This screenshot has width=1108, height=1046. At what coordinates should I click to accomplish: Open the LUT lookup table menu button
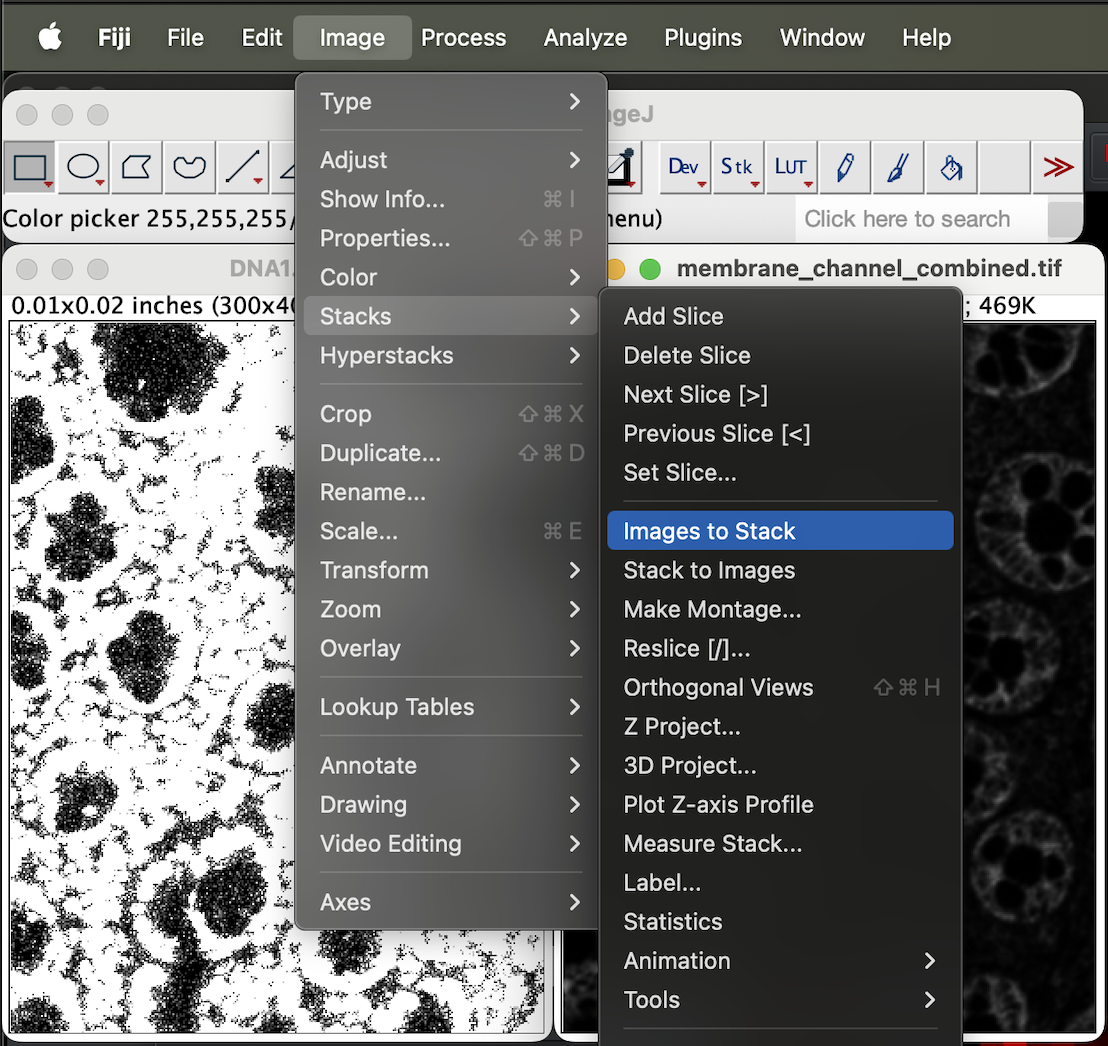coord(791,167)
